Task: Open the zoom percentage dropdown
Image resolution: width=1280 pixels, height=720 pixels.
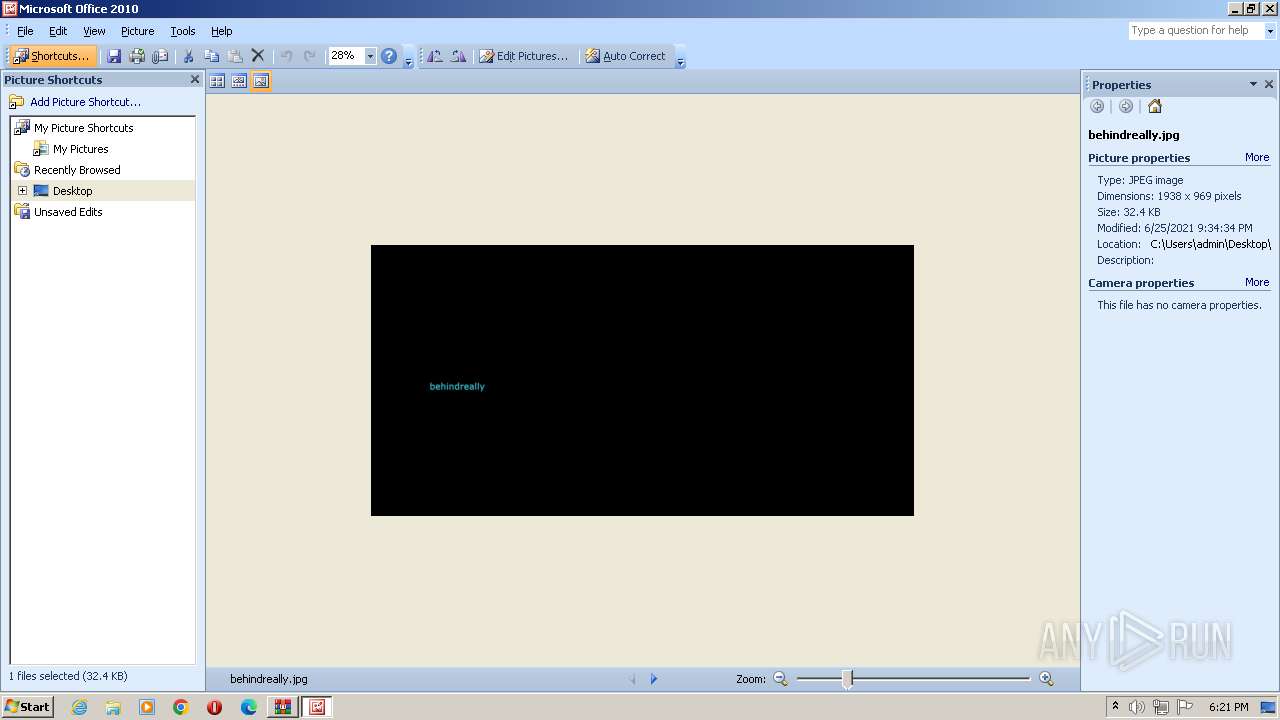Action: pos(370,56)
